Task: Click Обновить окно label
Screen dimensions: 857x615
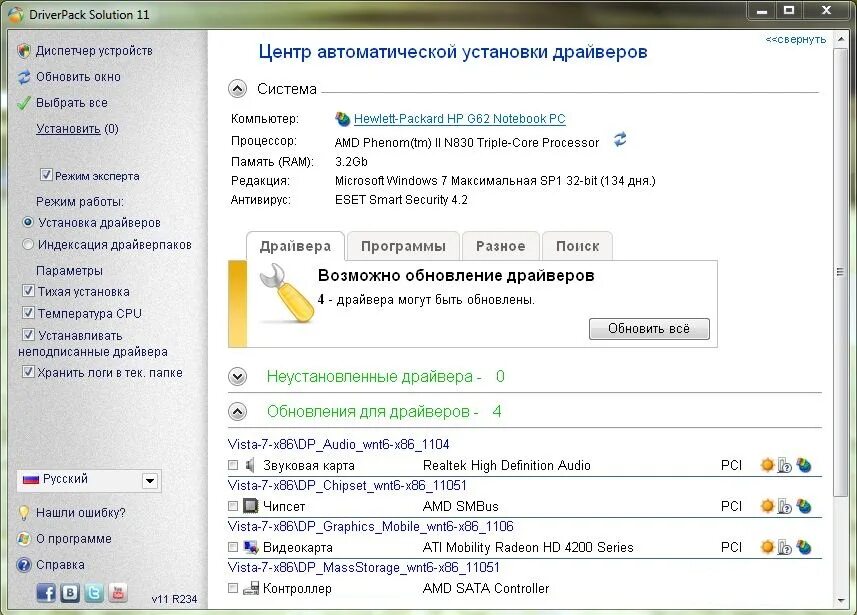Action: coord(78,77)
